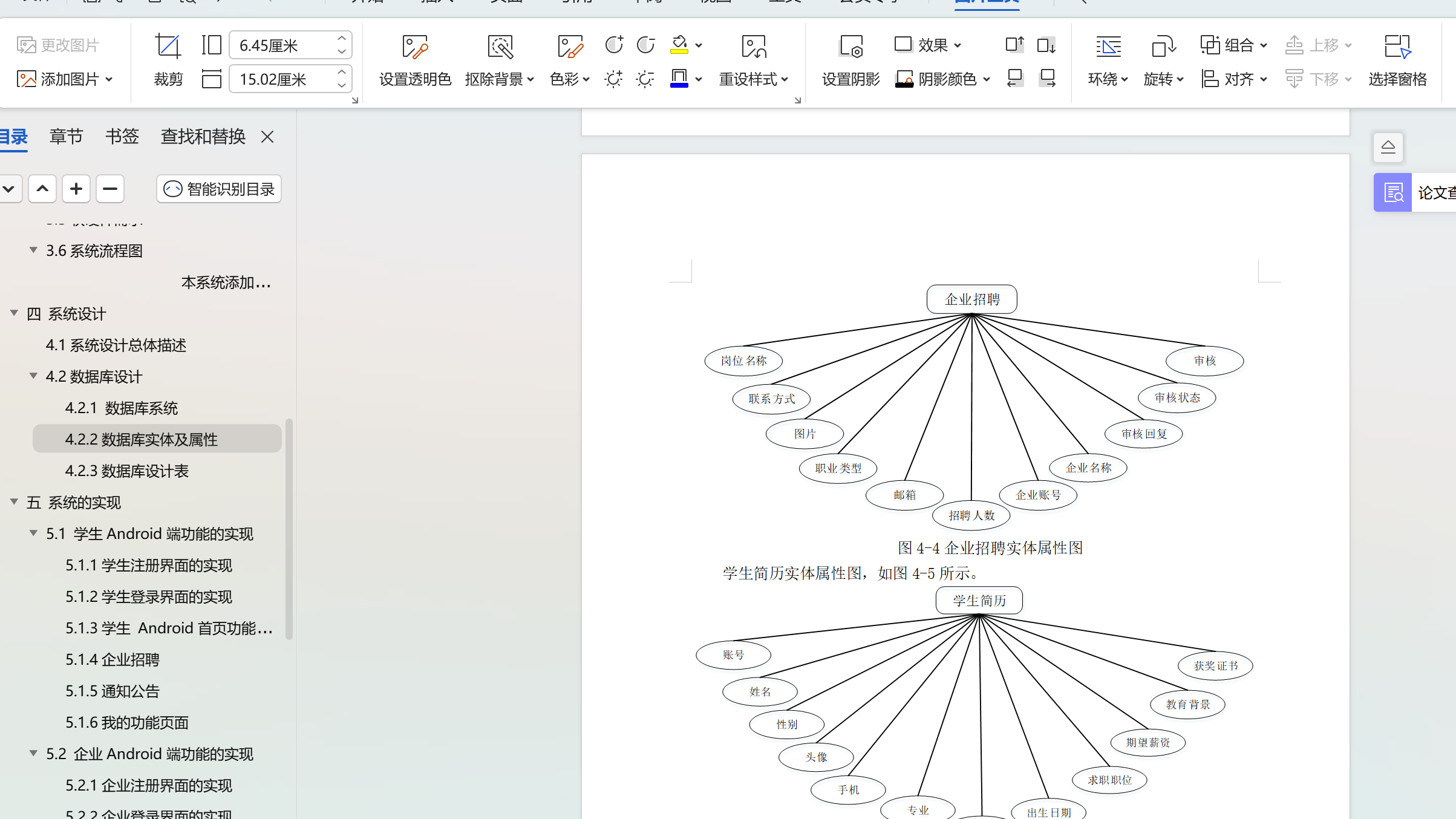Click the crop (裁剪) tool icon
The height and width of the screenshot is (819, 1456).
click(x=168, y=47)
